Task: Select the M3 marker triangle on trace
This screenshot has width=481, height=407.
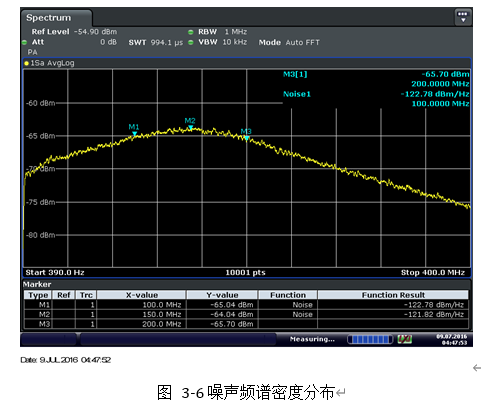Action: [246, 138]
